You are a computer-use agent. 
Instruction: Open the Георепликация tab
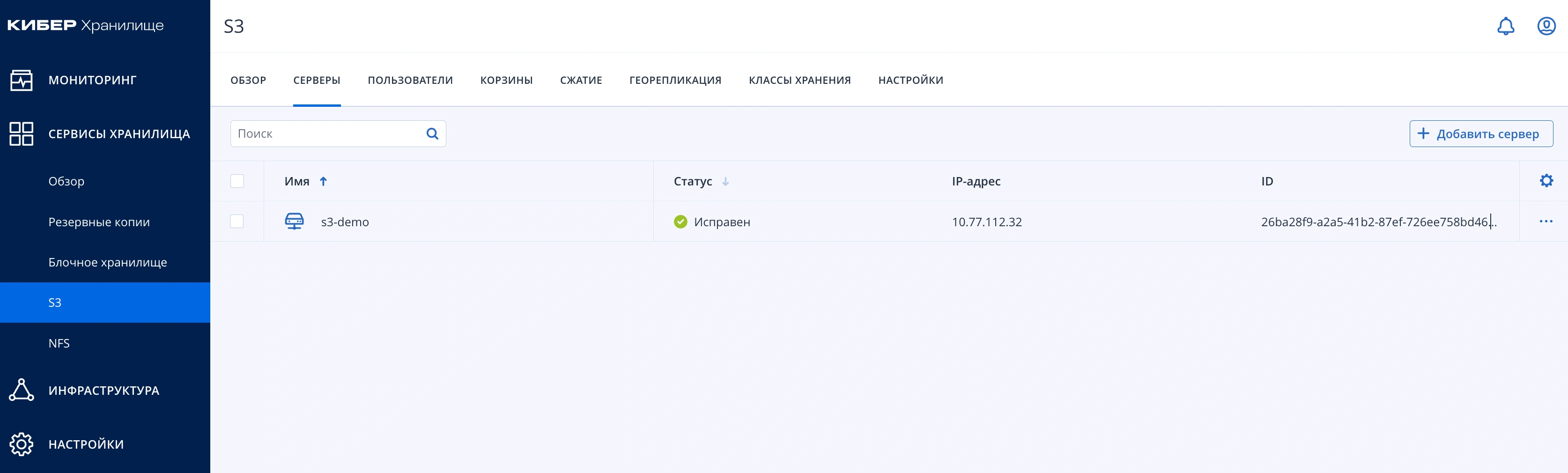pos(676,80)
